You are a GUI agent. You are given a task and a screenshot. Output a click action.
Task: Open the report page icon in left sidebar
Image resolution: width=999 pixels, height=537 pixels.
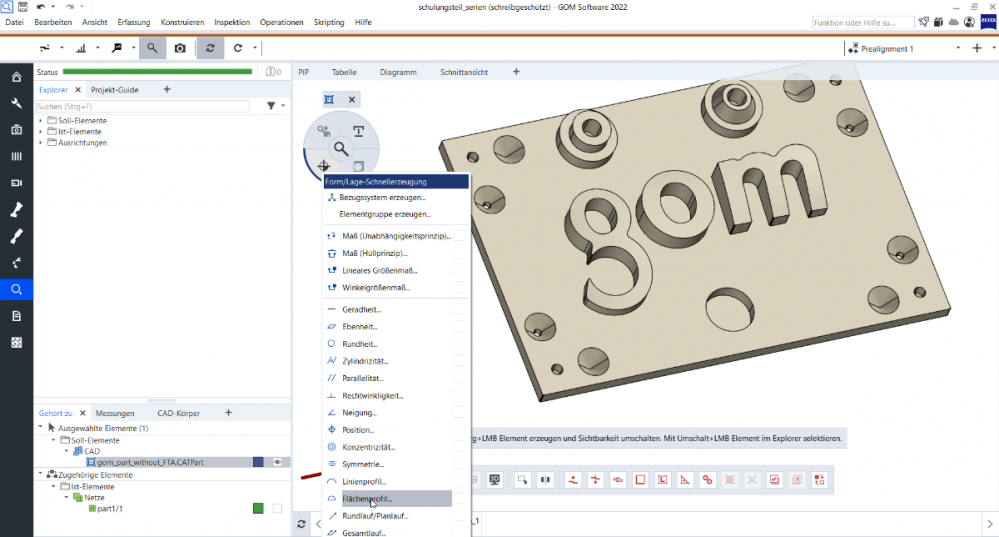click(x=16, y=316)
